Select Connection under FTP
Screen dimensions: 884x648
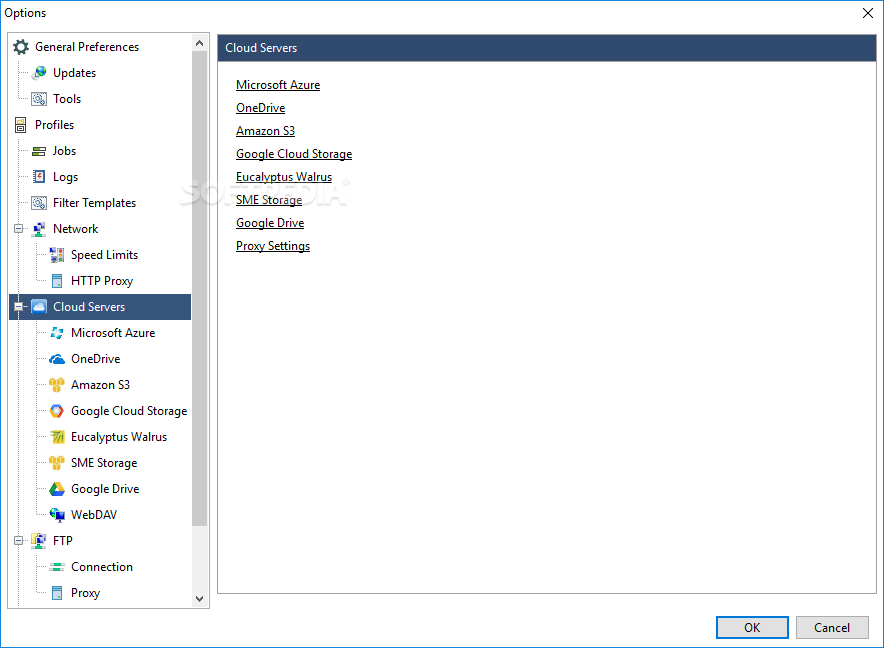[x=102, y=567]
